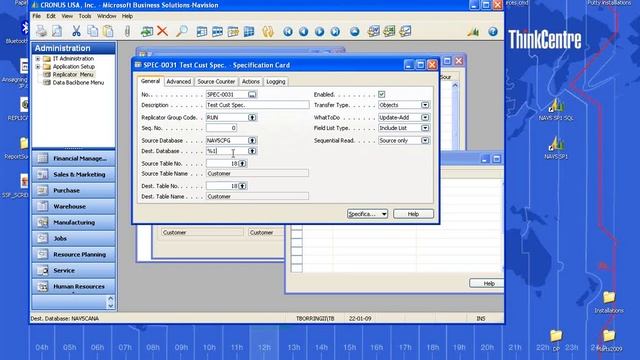Click the Flow Filter toolbar icon
This screenshot has width=640, height=360.
(x=233, y=31)
